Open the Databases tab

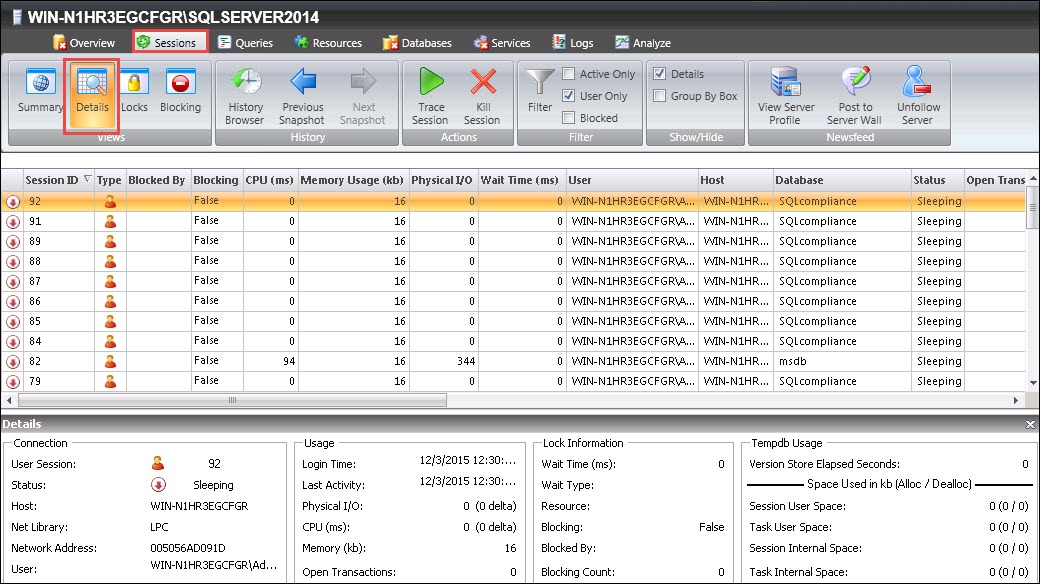point(416,43)
